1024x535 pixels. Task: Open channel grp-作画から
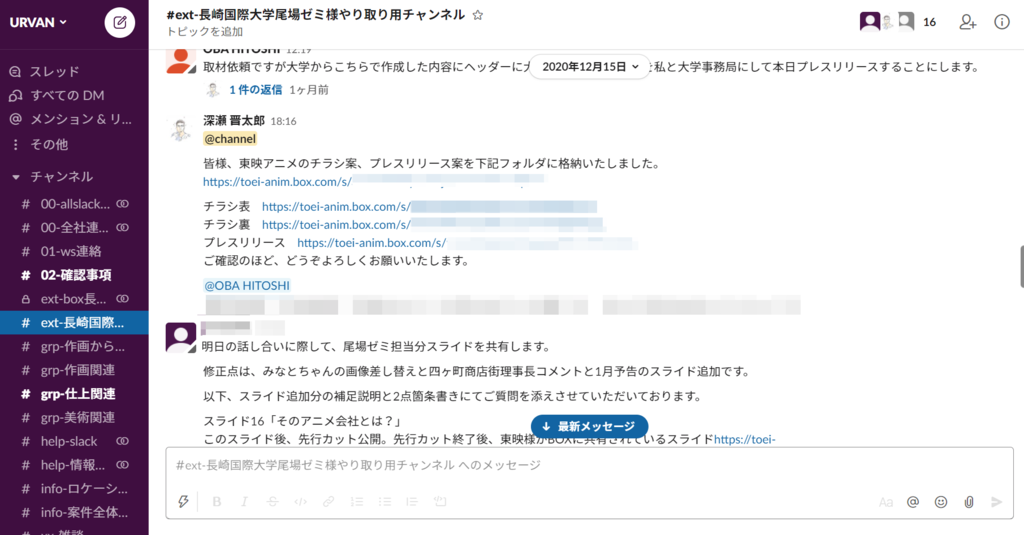[74, 346]
